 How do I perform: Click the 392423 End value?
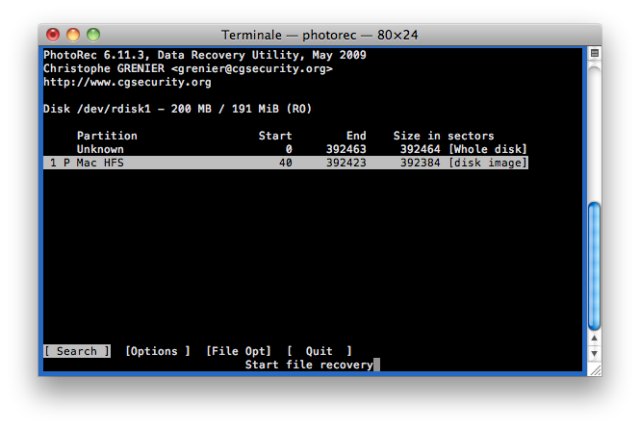click(346, 162)
